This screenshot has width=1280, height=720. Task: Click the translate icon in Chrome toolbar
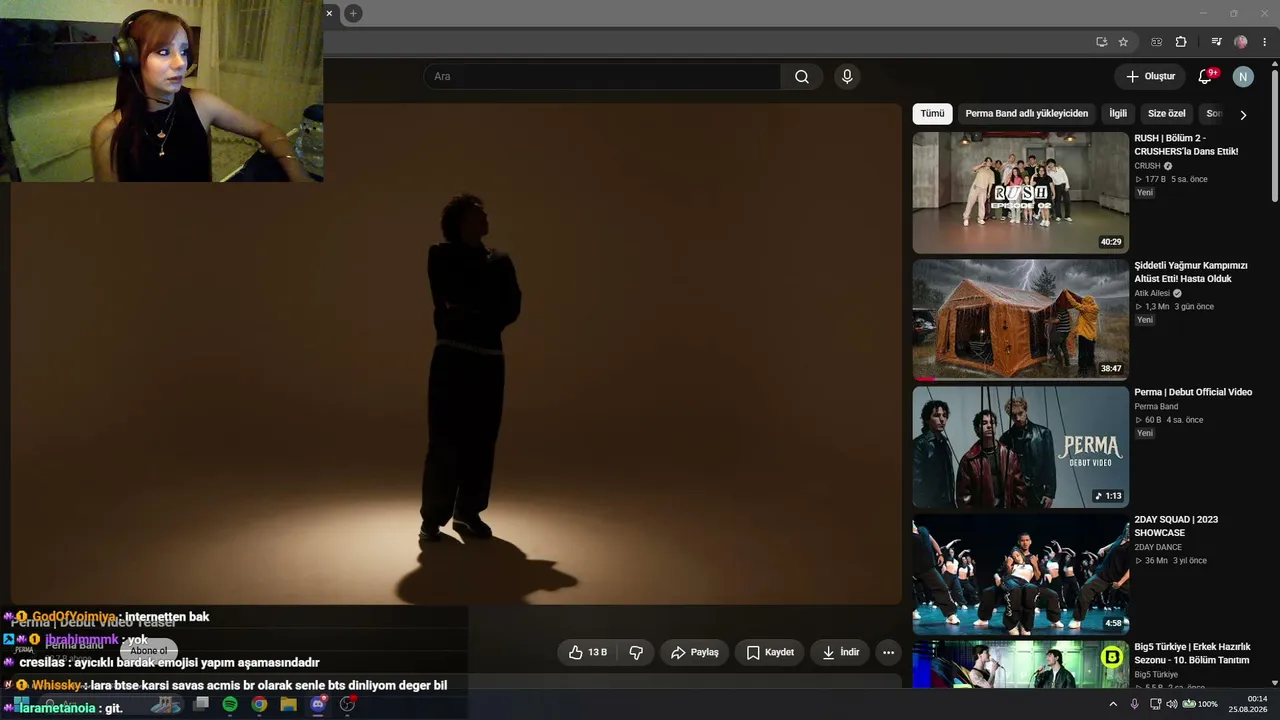[1157, 42]
